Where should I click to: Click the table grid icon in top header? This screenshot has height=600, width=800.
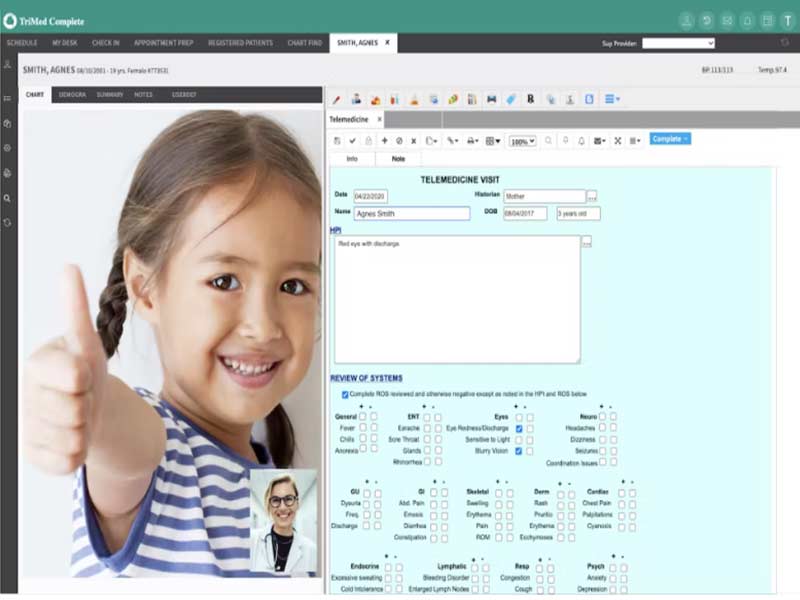pyautogui.click(x=767, y=21)
